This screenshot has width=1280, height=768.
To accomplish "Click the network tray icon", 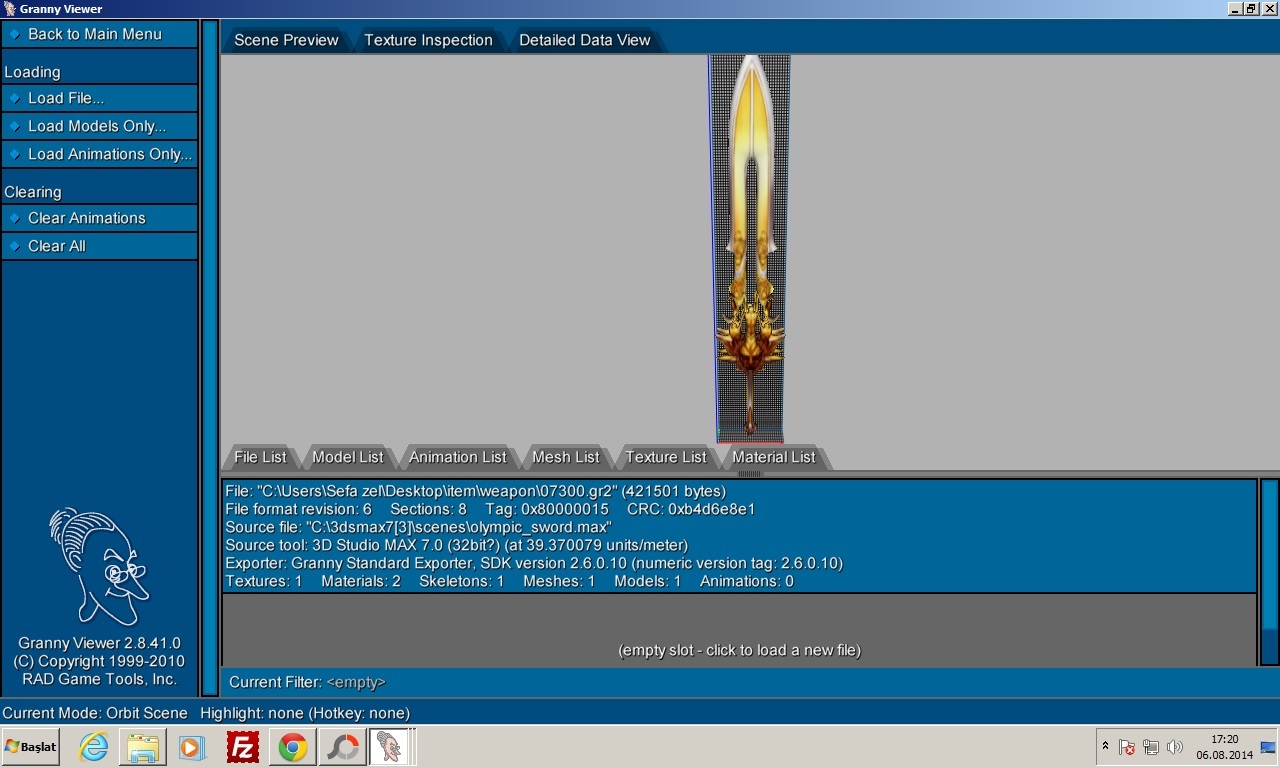I will [1151, 747].
